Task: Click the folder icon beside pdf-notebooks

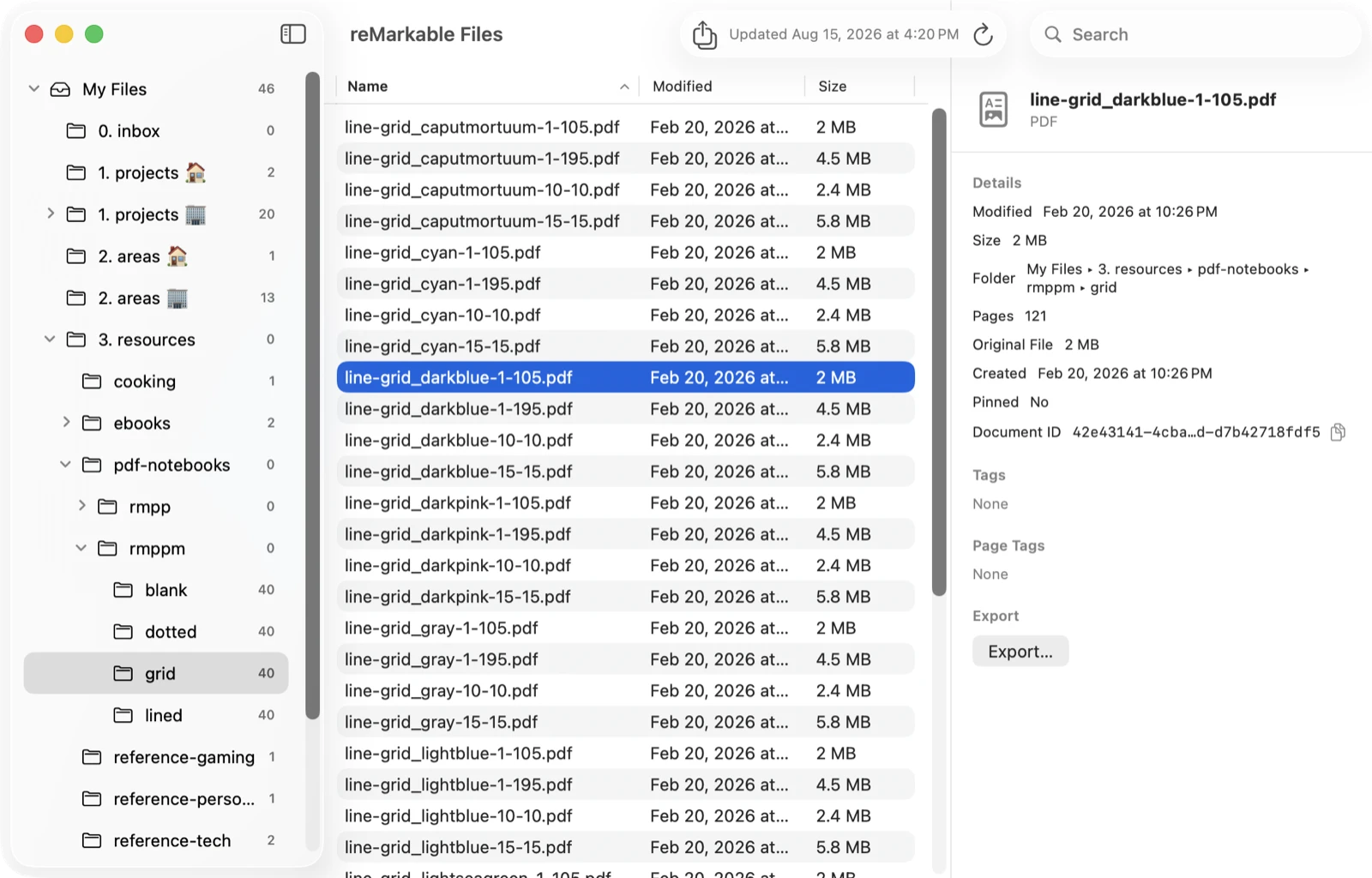Action: tap(92, 465)
